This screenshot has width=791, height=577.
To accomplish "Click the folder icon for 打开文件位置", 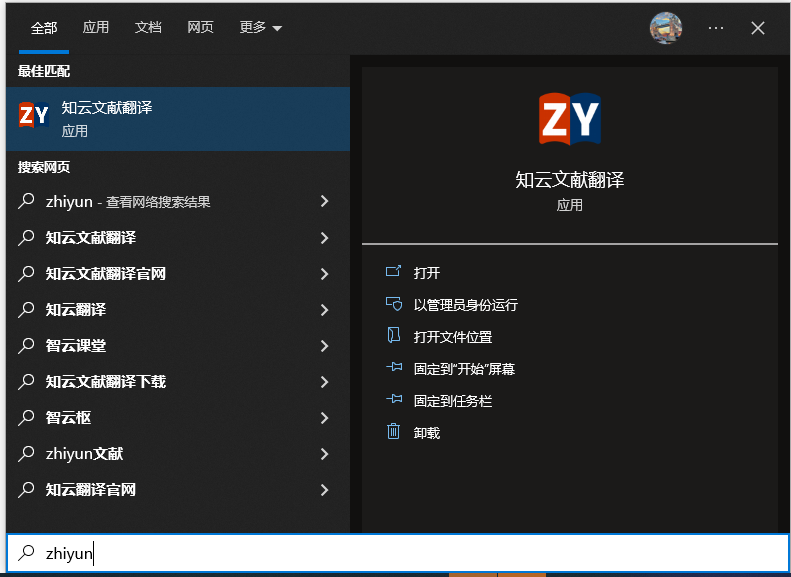I will tap(393, 336).
